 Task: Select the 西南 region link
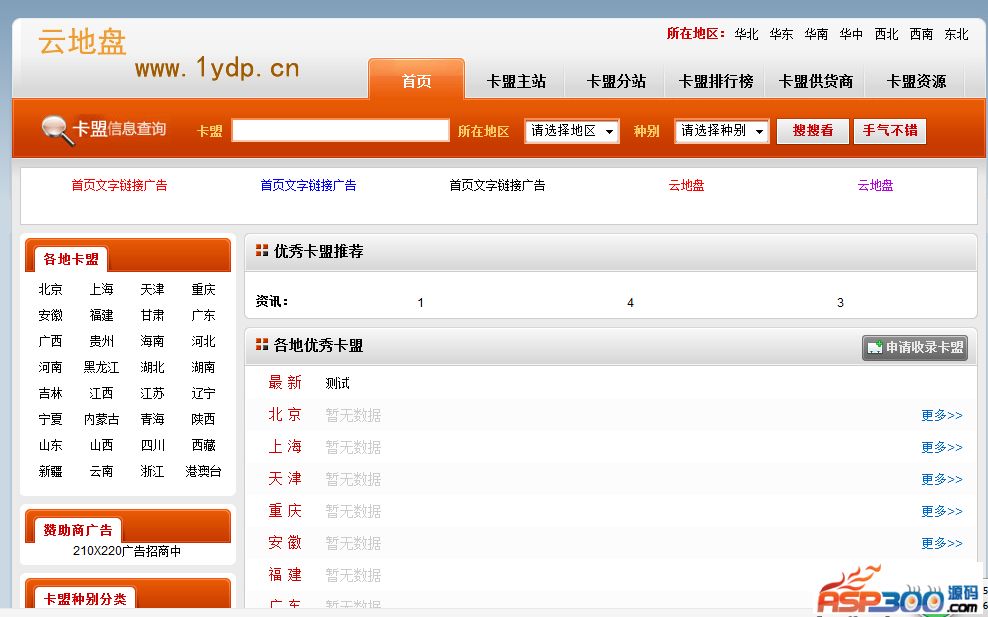click(921, 34)
